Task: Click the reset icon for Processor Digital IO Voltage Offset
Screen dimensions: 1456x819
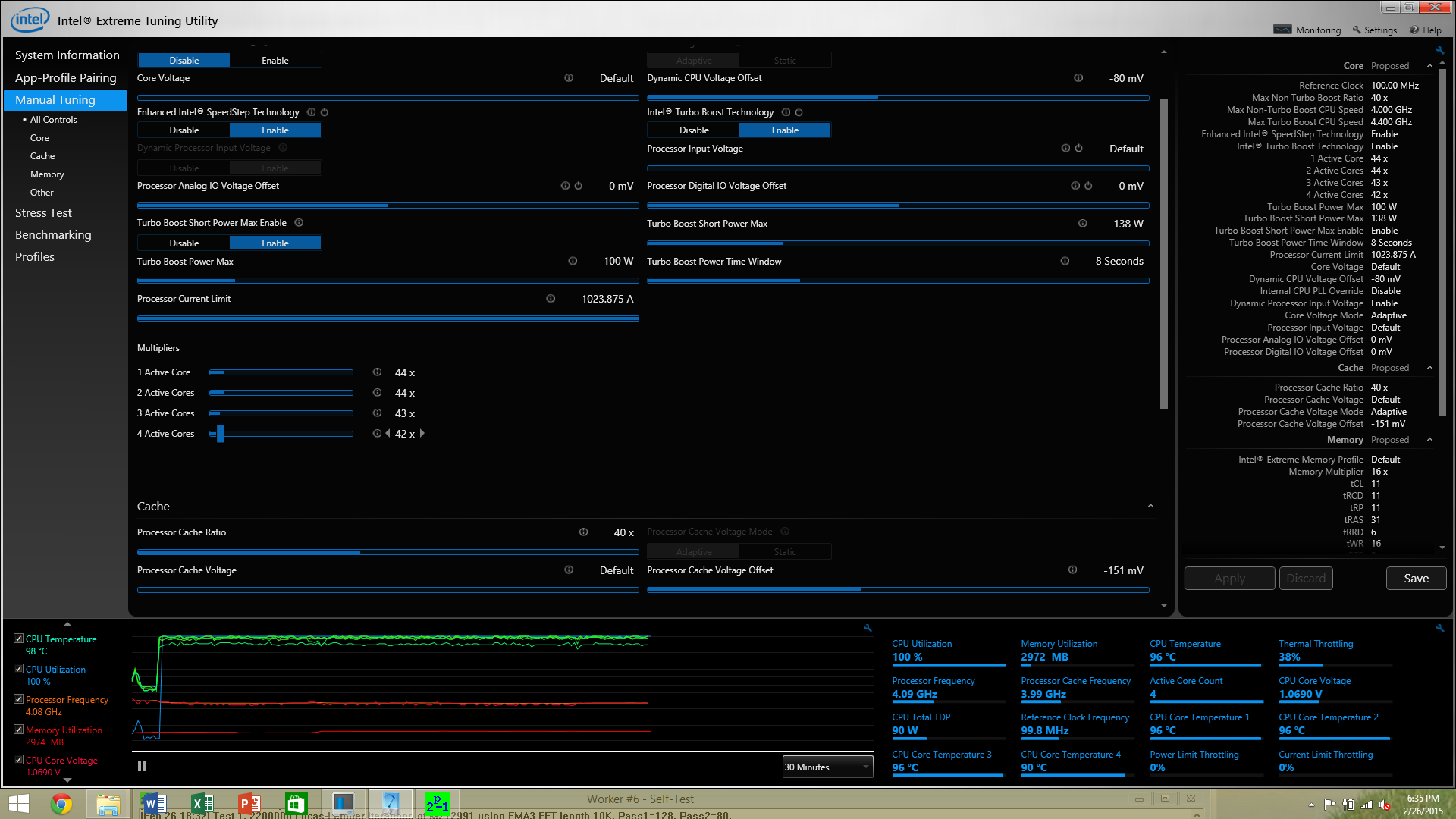Action: [1088, 186]
